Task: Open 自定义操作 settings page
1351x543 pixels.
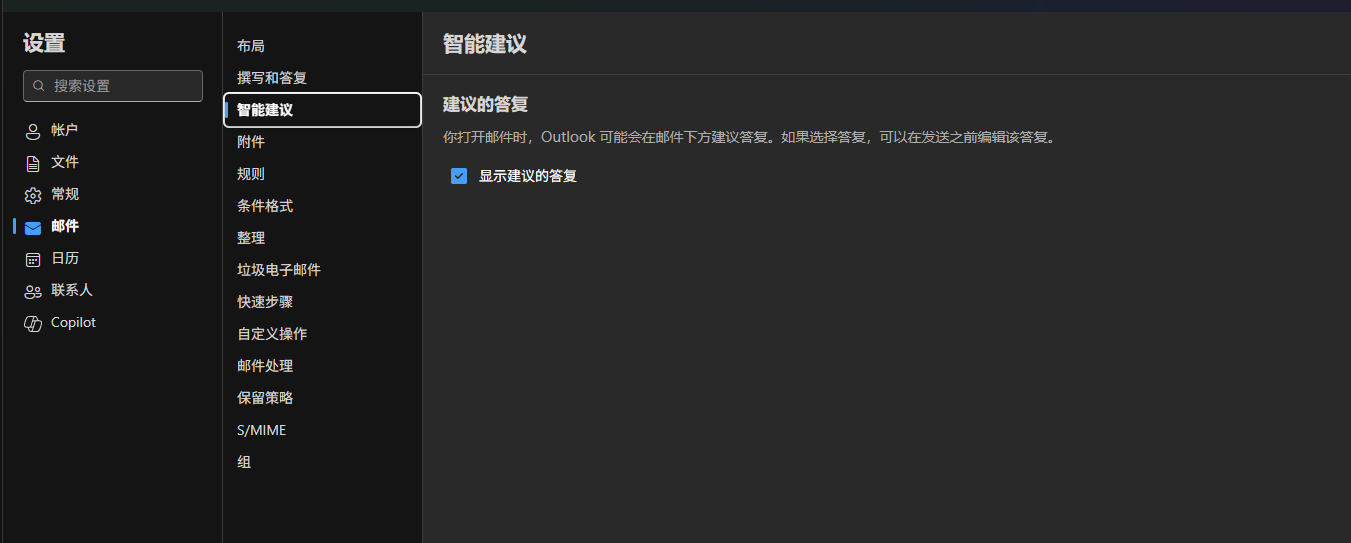Action: 322,334
